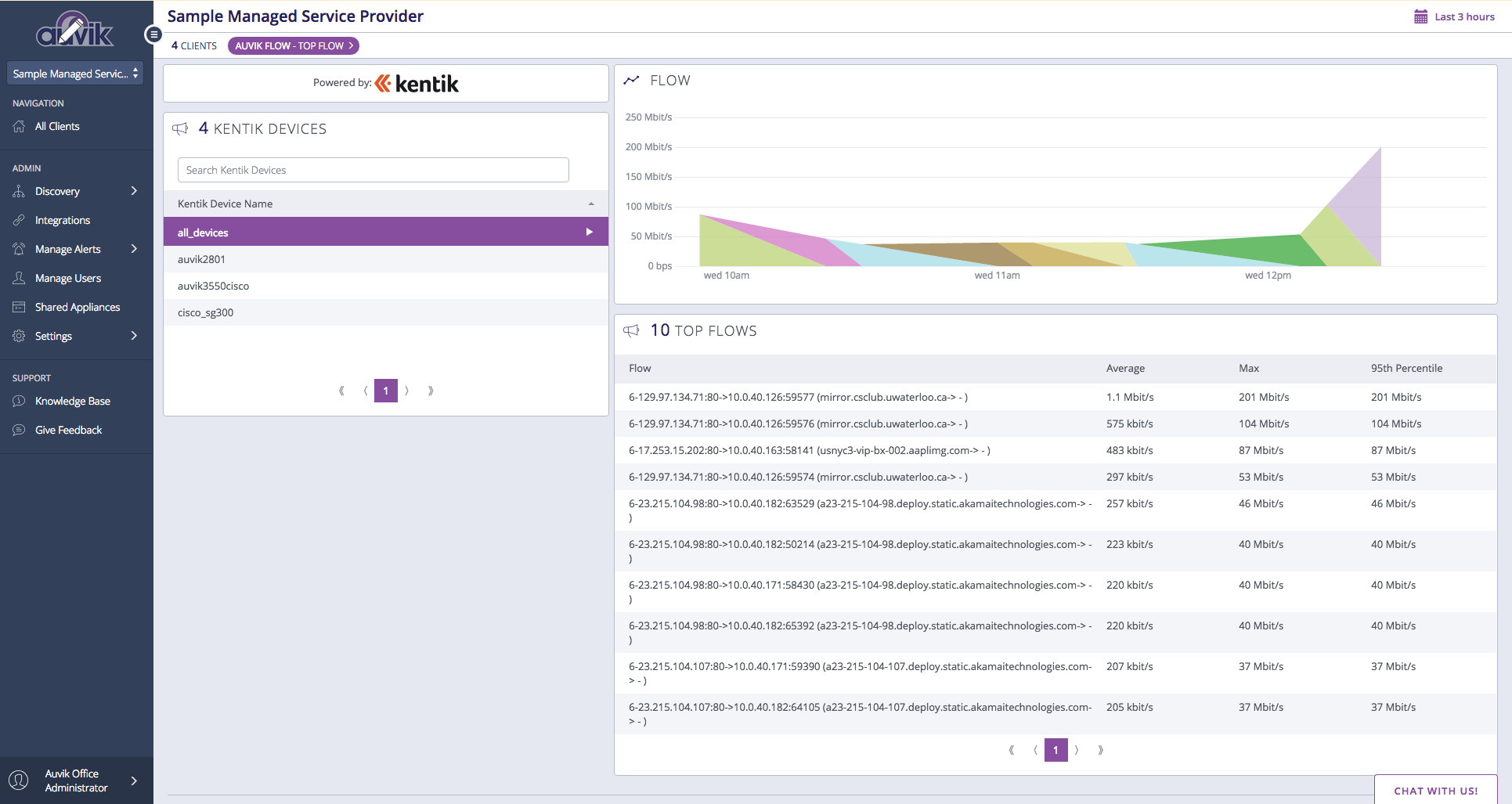The height and width of the screenshot is (804, 1512).
Task: Click the Shared Appliances icon
Action: click(x=19, y=307)
